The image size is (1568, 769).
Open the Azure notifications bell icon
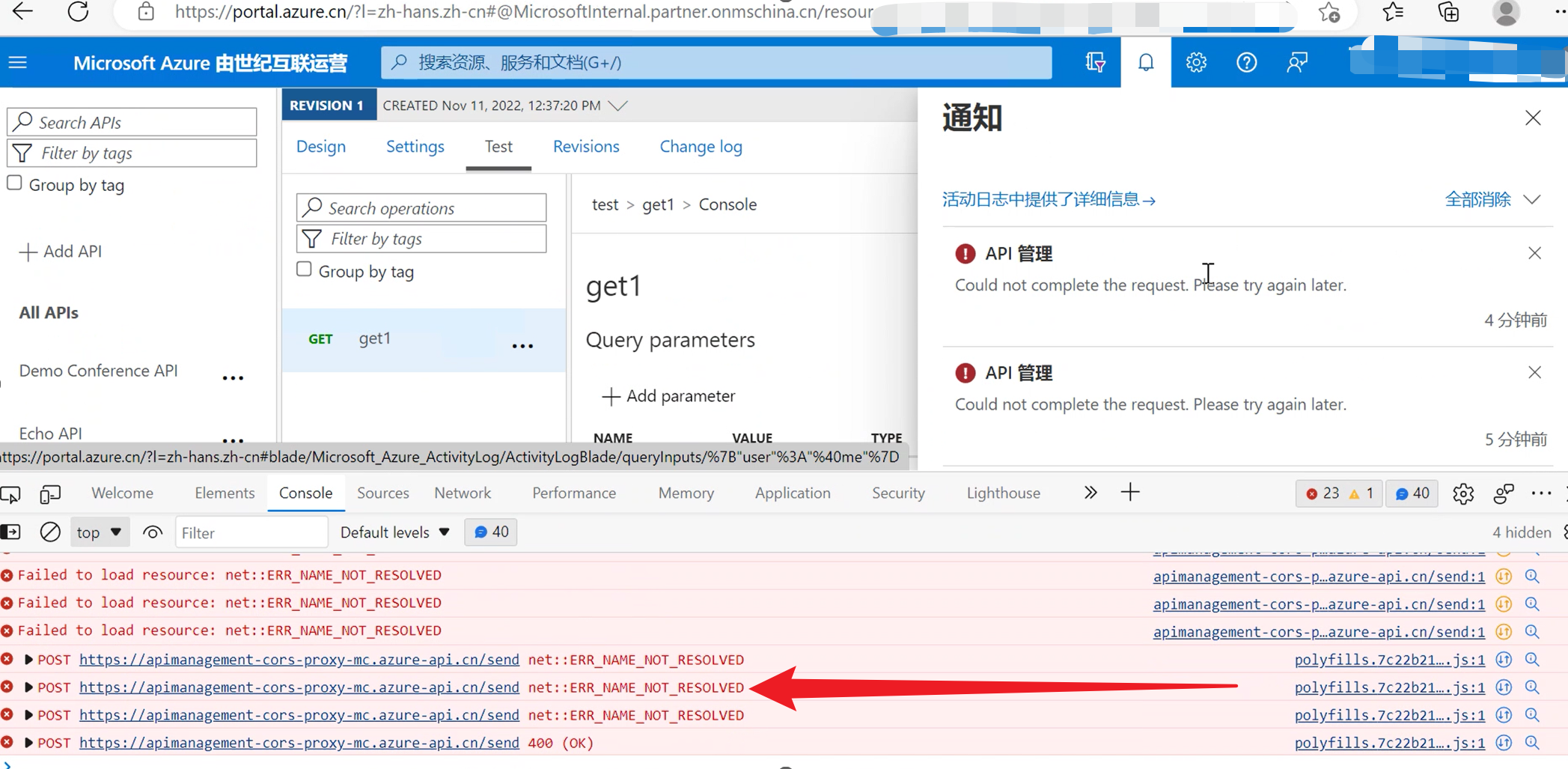pyautogui.click(x=1145, y=62)
